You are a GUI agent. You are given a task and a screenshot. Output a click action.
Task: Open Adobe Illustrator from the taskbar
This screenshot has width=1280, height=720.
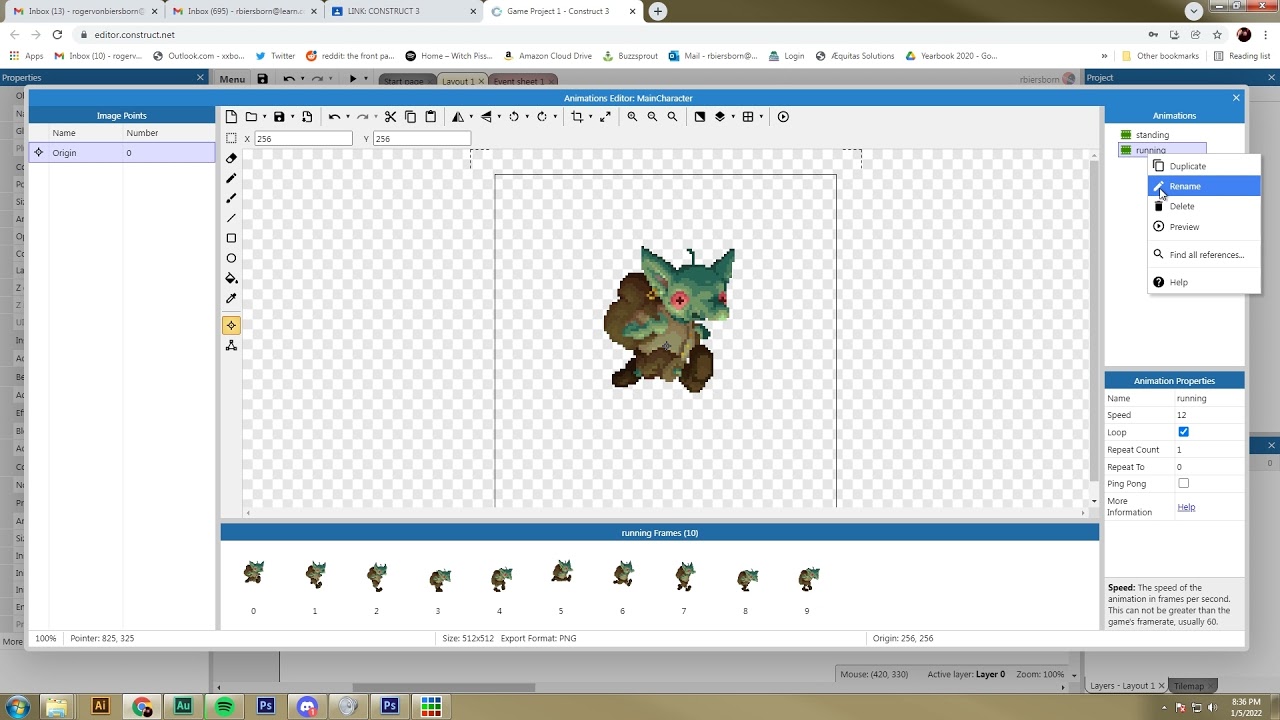100,706
